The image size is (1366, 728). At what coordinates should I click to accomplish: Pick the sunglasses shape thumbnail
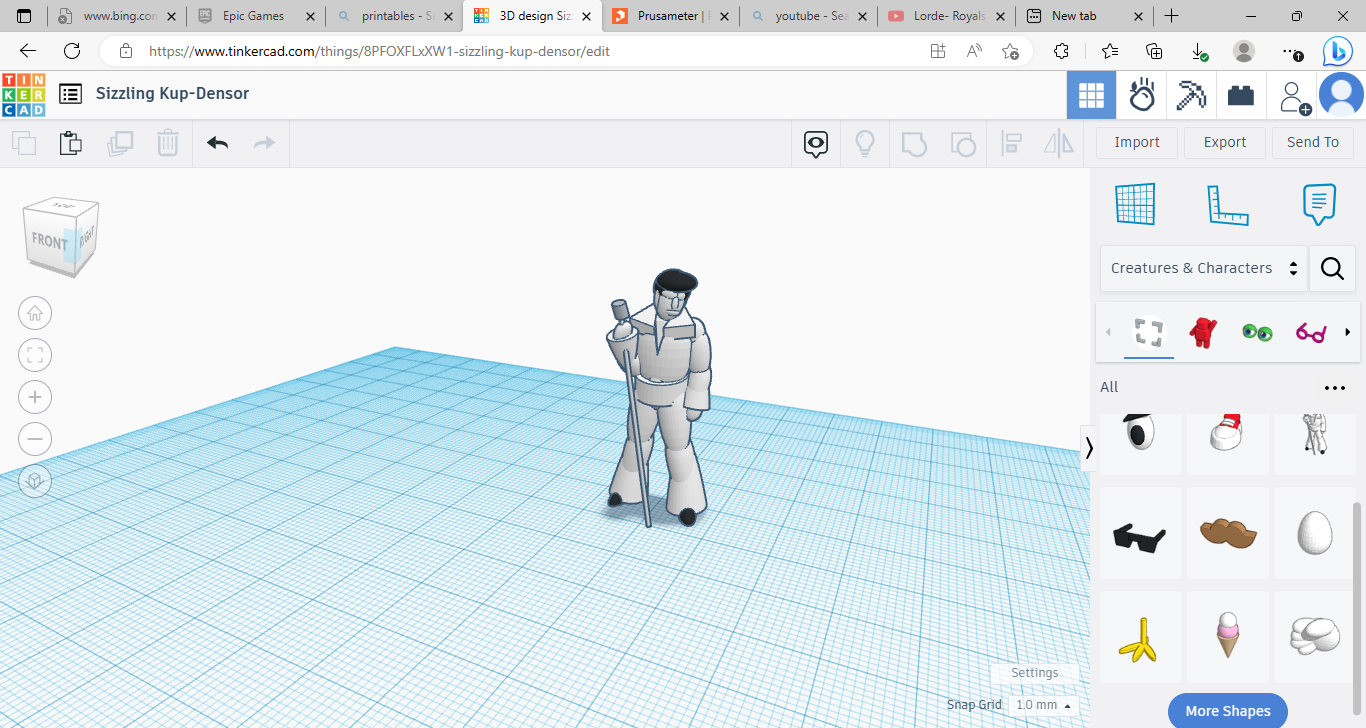click(1140, 534)
